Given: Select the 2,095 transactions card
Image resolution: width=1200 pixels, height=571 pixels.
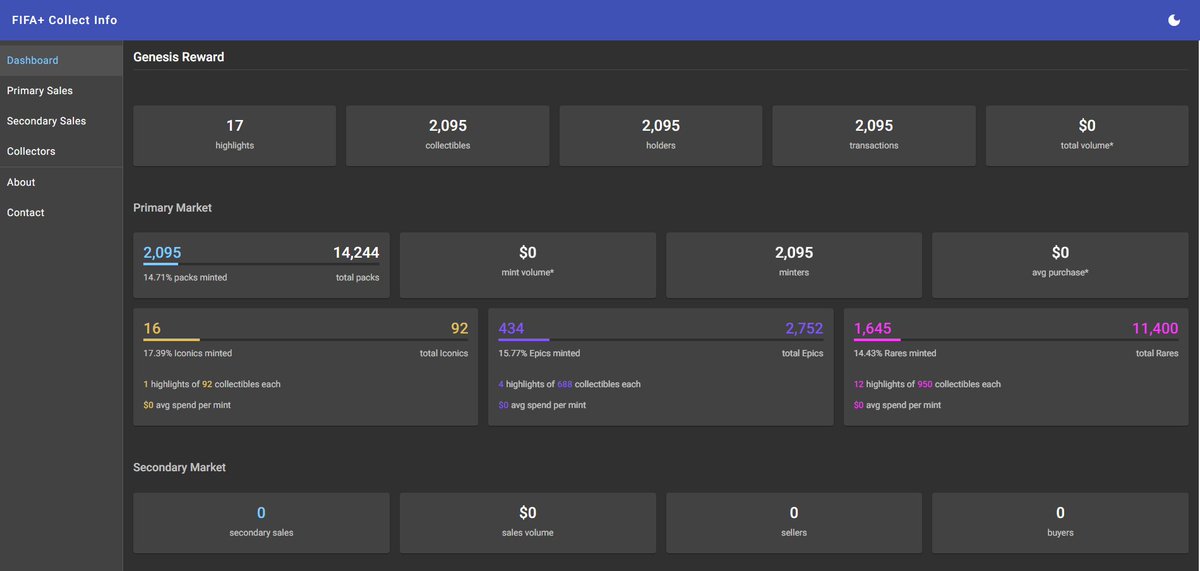Looking at the screenshot, I should (874, 136).
